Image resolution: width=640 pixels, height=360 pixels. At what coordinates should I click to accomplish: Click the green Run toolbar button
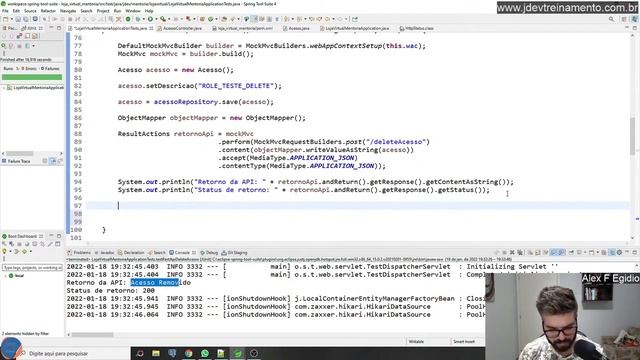point(150,19)
